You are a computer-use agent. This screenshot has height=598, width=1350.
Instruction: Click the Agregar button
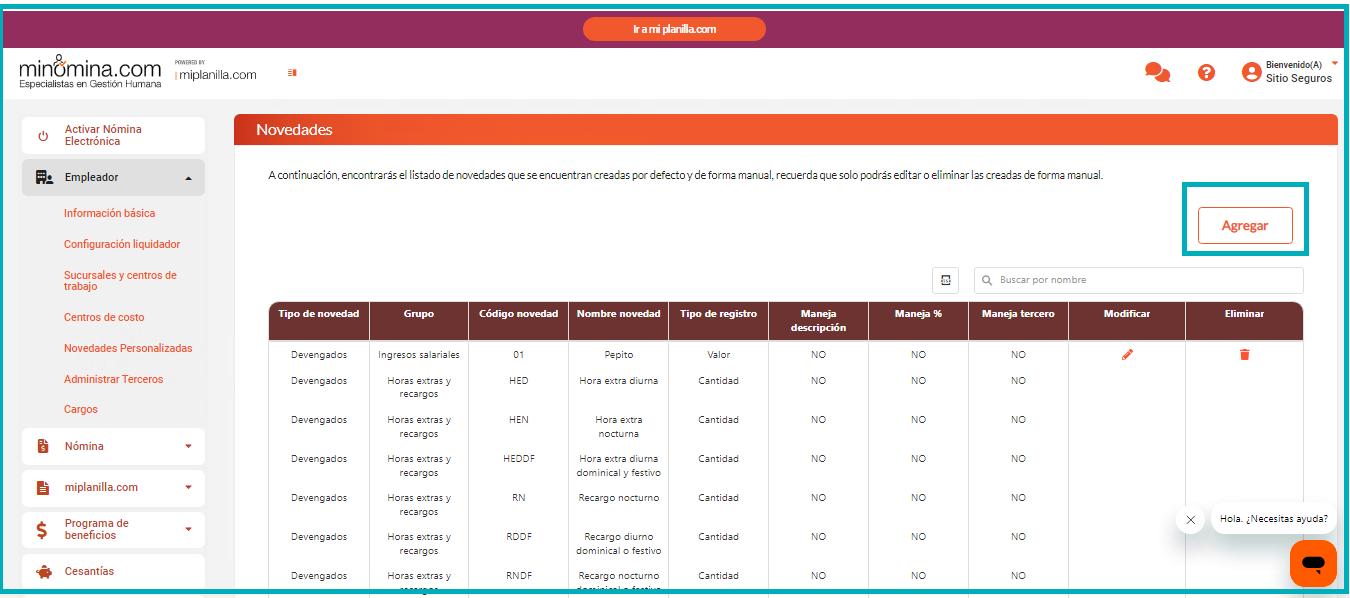[x=1245, y=226]
